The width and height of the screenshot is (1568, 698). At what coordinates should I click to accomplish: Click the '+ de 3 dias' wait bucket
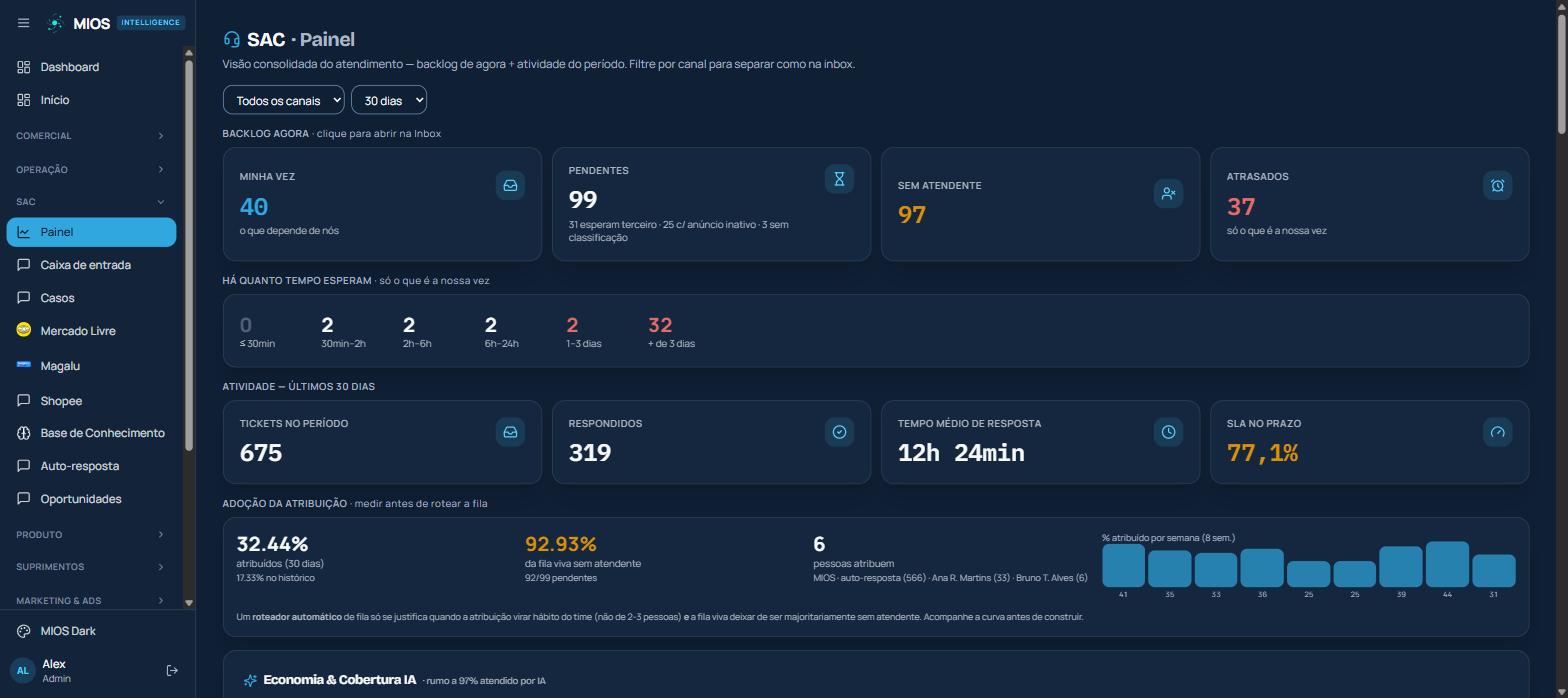point(671,332)
